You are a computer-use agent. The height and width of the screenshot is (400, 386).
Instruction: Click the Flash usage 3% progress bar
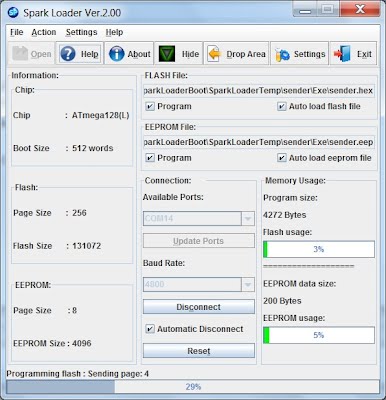319,249
